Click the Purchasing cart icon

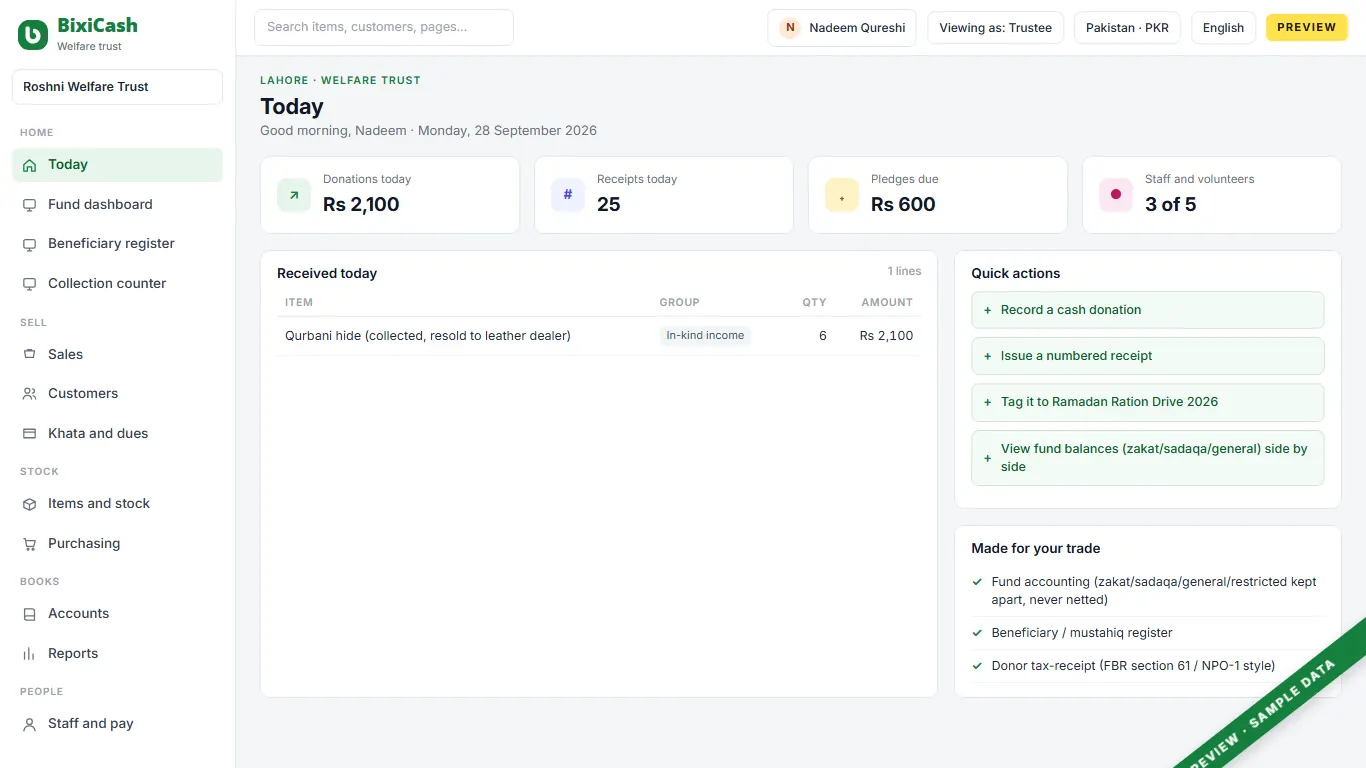pos(29,544)
